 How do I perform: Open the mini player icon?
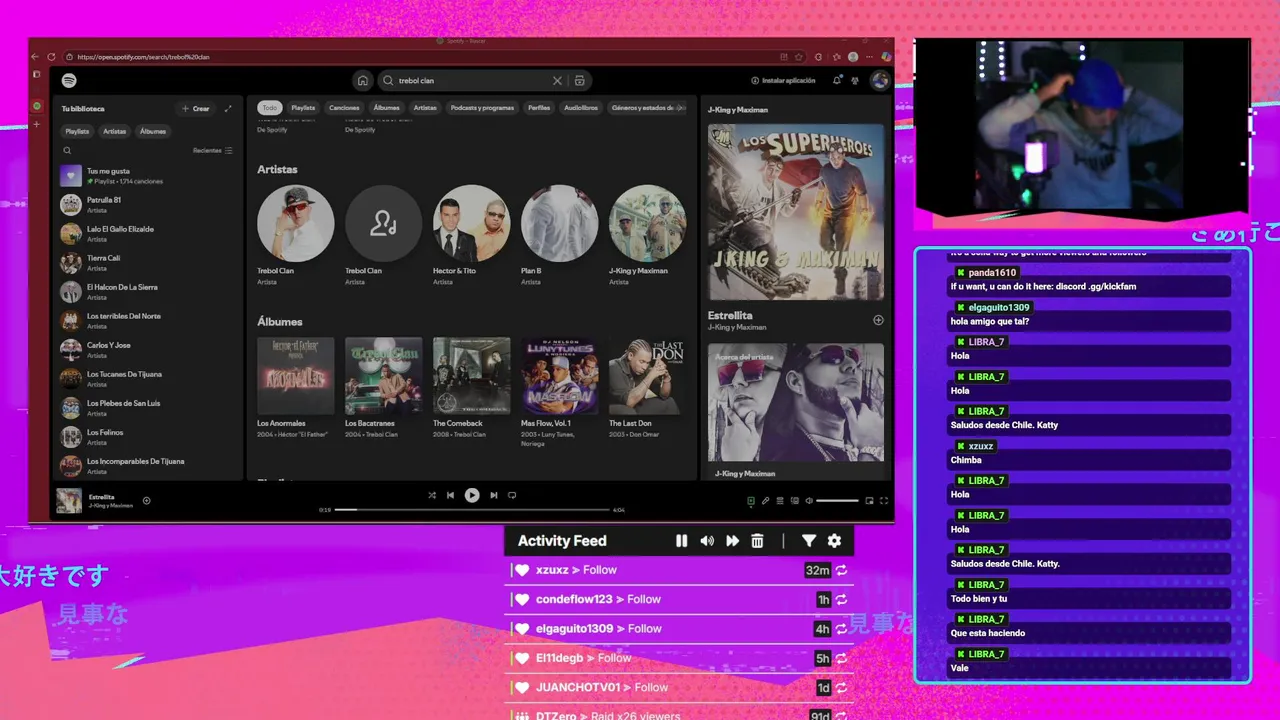pyautogui.click(x=869, y=500)
